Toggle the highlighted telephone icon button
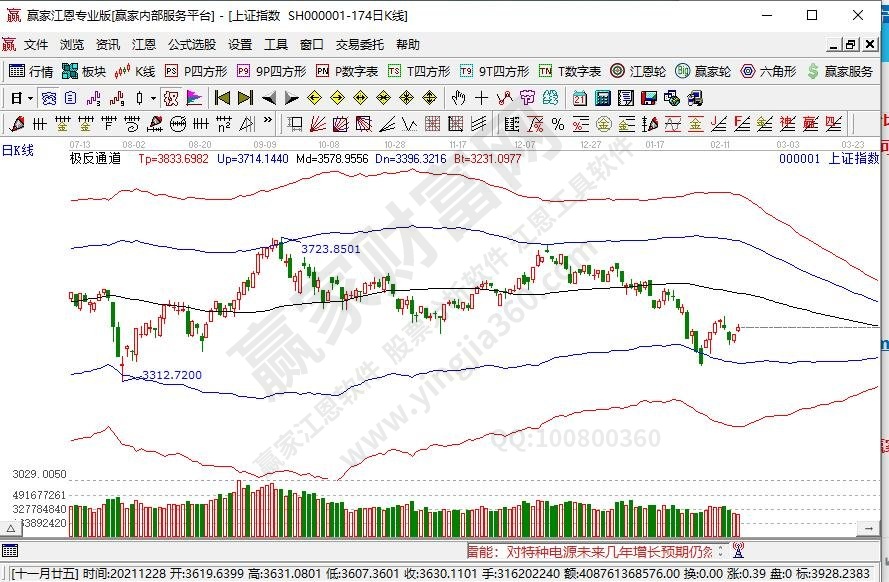 coord(49,99)
